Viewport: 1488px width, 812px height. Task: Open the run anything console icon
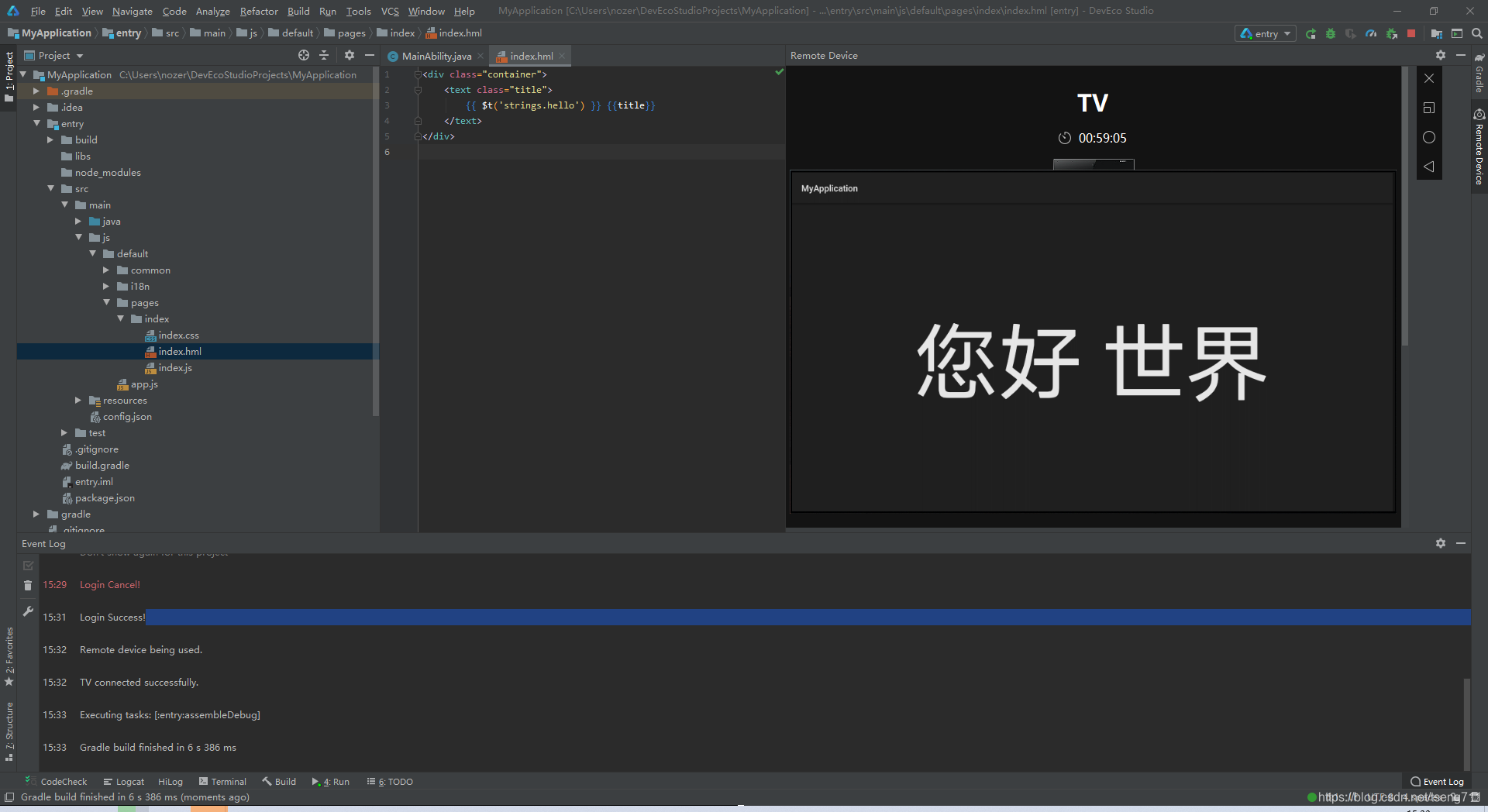click(x=1457, y=34)
